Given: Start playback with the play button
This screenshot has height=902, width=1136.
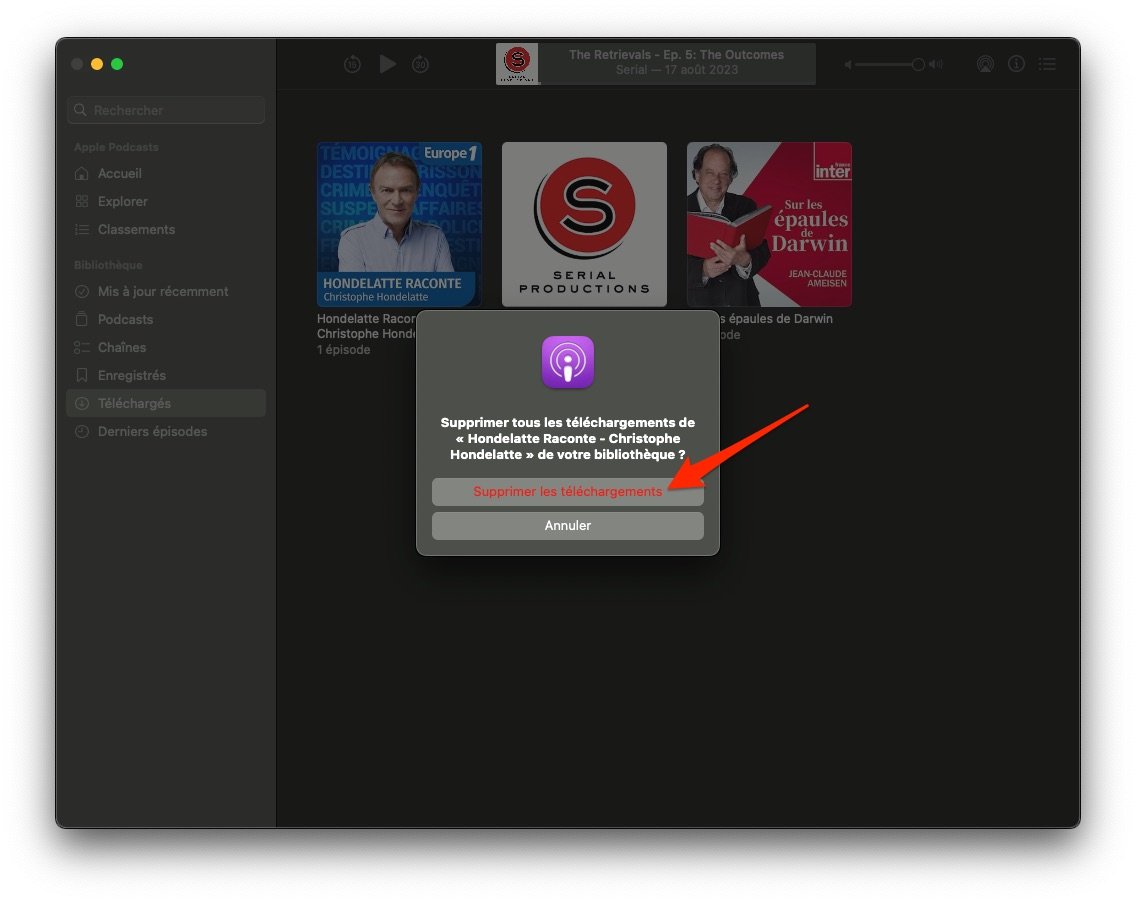Looking at the screenshot, I should tap(388, 64).
